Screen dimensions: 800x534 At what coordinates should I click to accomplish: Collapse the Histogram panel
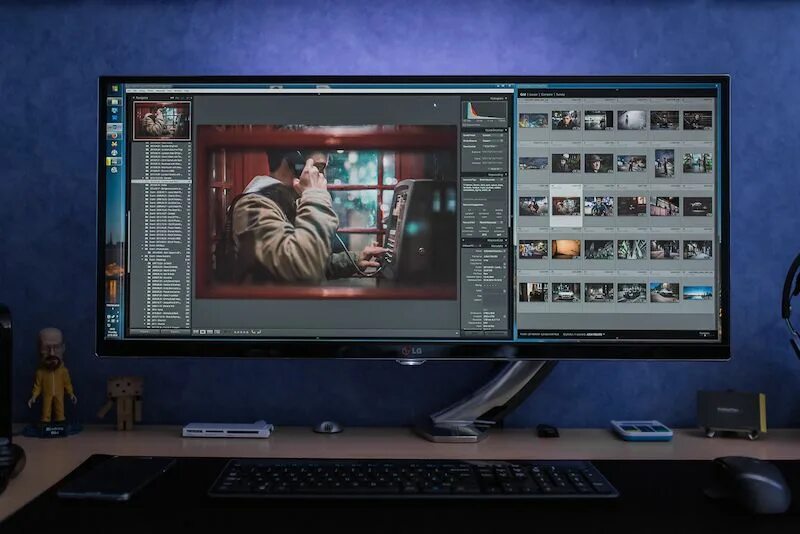click(506, 98)
